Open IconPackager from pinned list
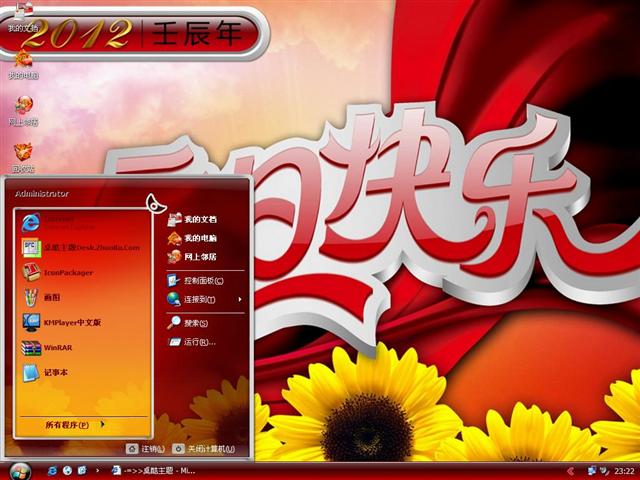Screen dimensions: 640x480 click(x=84, y=273)
